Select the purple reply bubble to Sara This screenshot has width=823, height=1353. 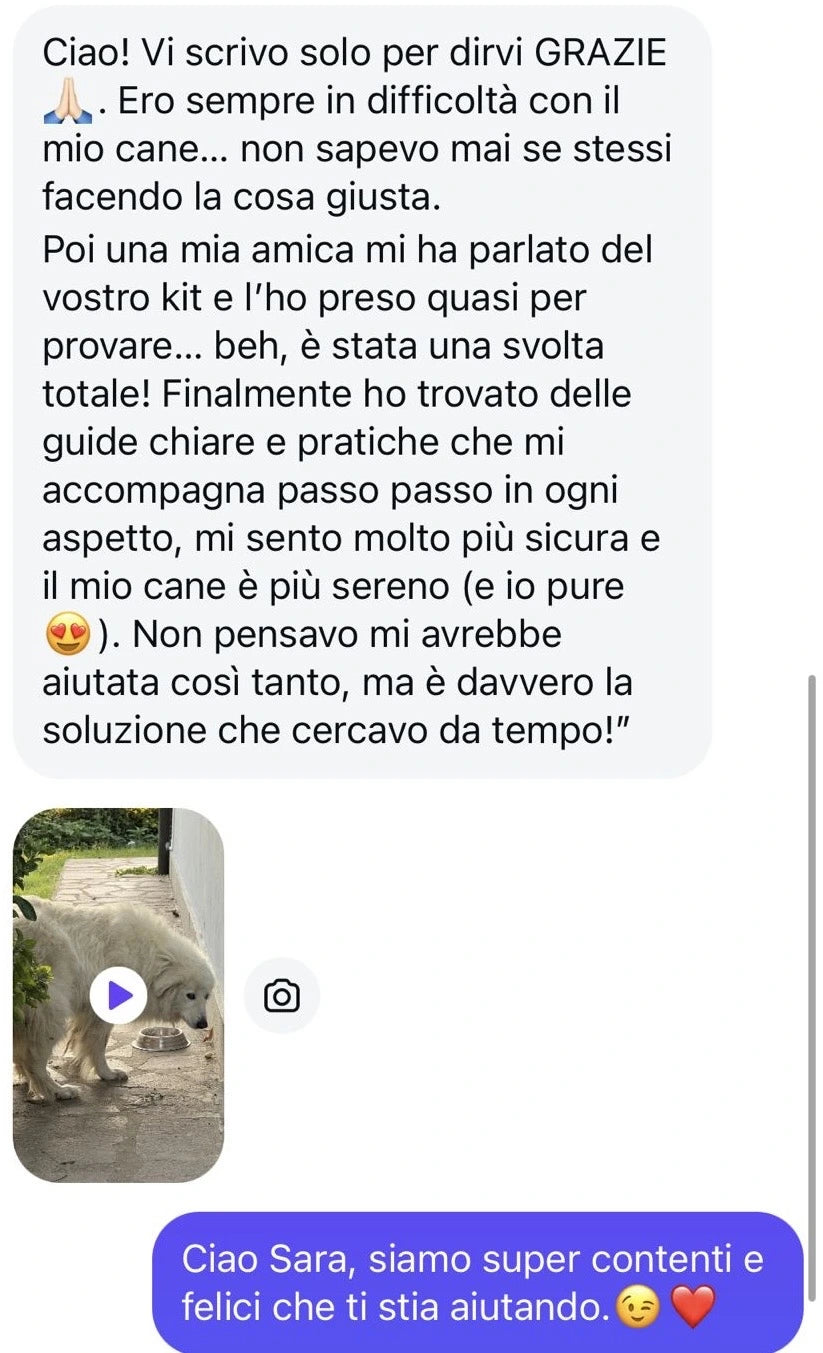[x=478, y=1283]
